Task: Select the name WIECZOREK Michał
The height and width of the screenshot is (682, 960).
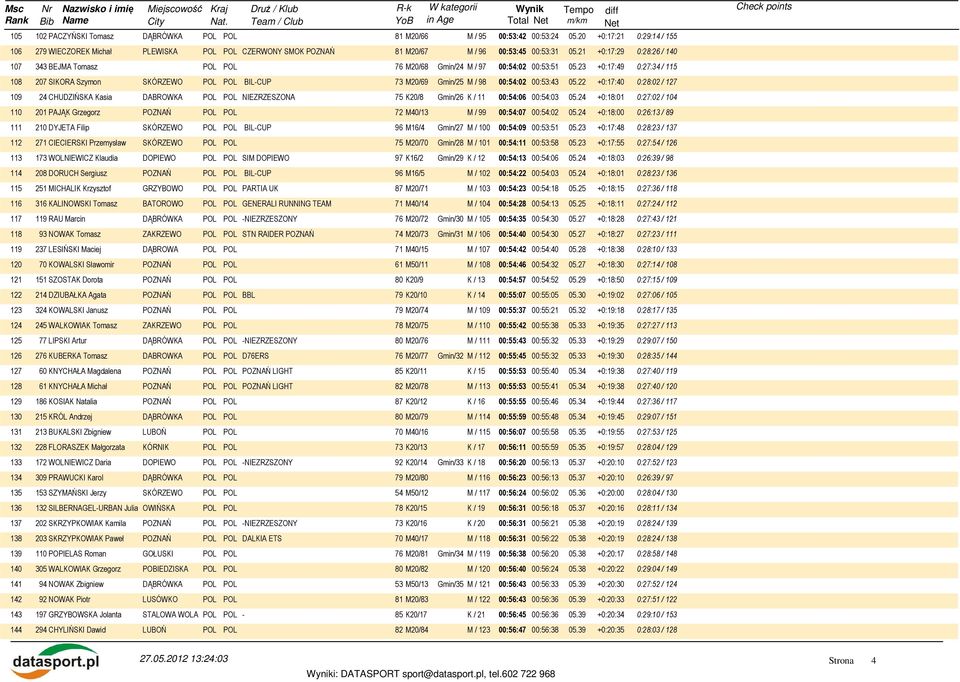Action: point(80,51)
